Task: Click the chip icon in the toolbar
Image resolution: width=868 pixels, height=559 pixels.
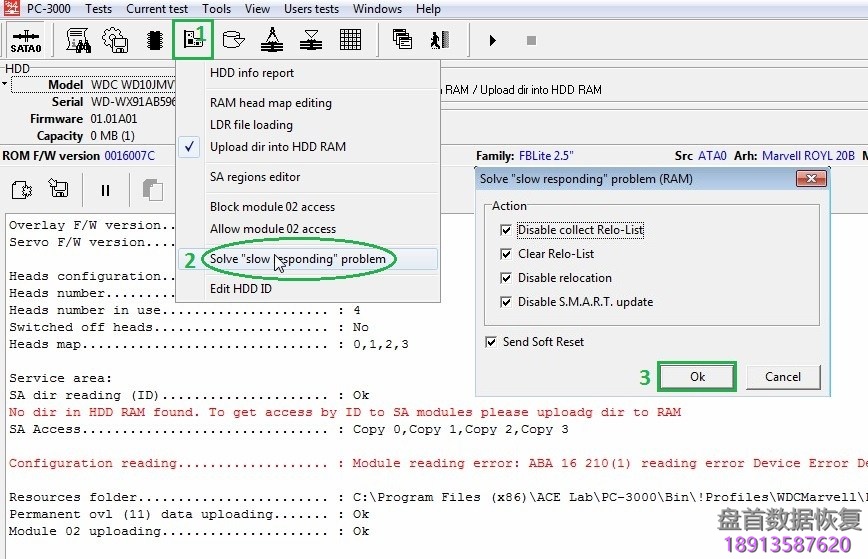Action: 154,41
